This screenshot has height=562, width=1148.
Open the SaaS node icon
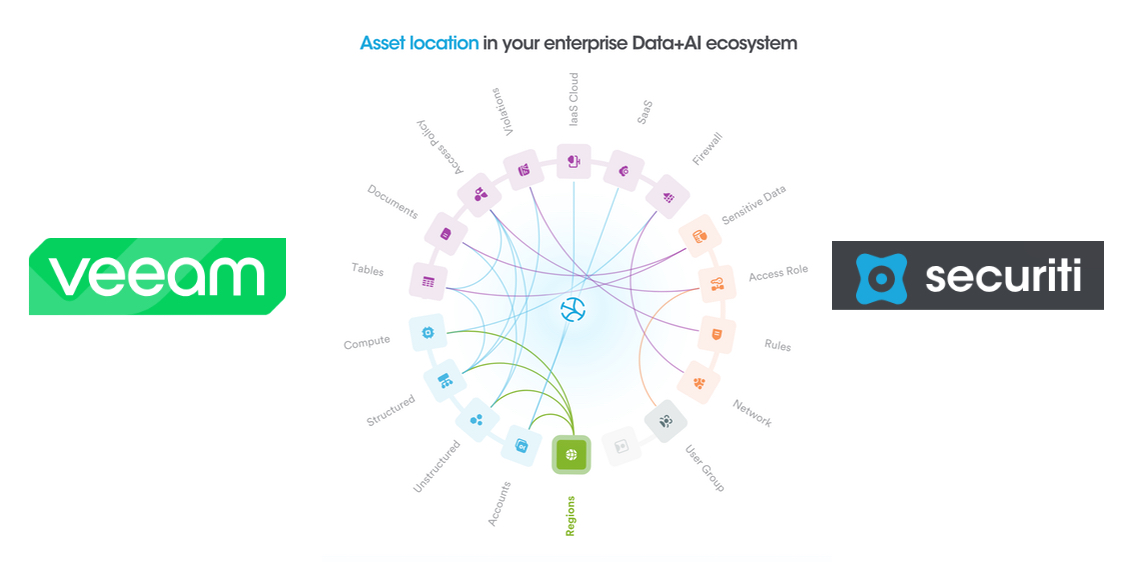pyautogui.click(x=623, y=170)
